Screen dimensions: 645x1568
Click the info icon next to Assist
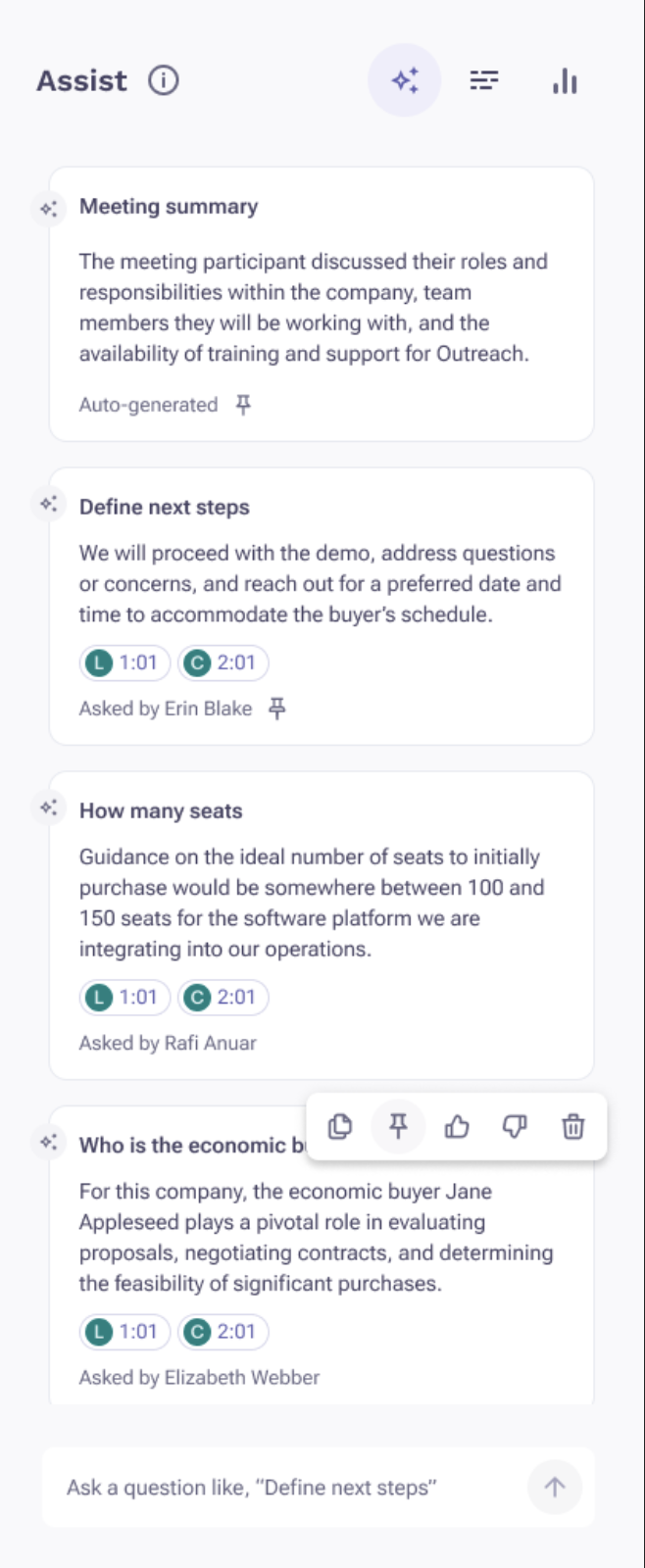(x=164, y=80)
